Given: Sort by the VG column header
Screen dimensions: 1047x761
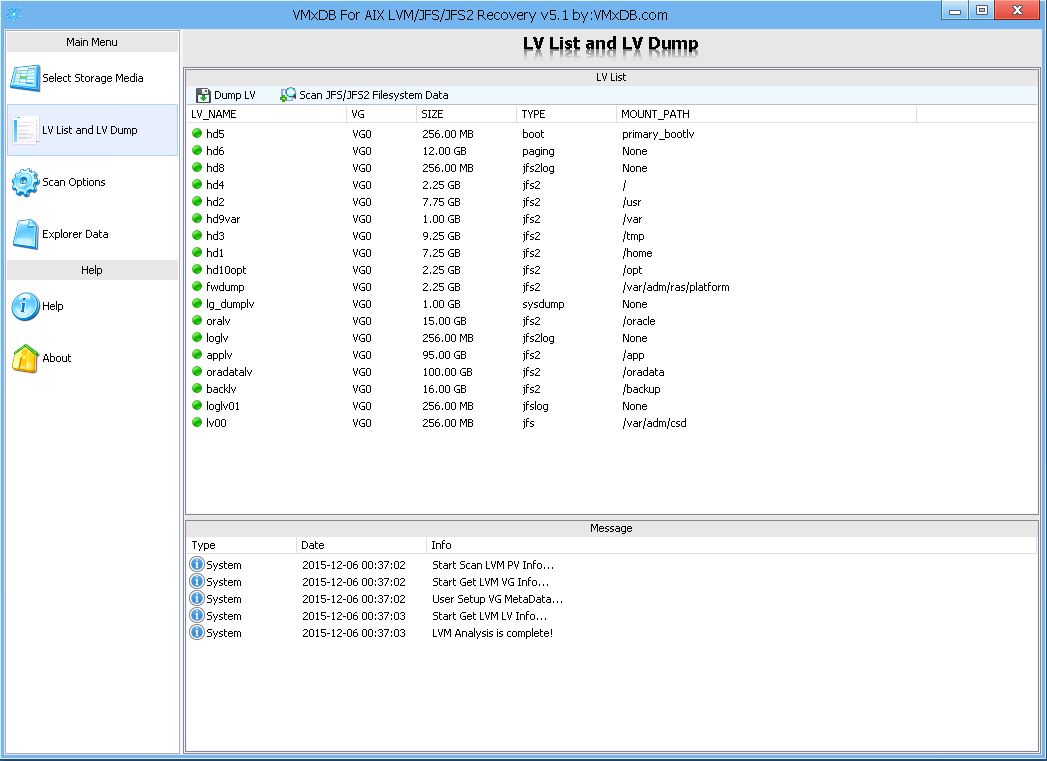Looking at the screenshot, I should (x=381, y=114).
